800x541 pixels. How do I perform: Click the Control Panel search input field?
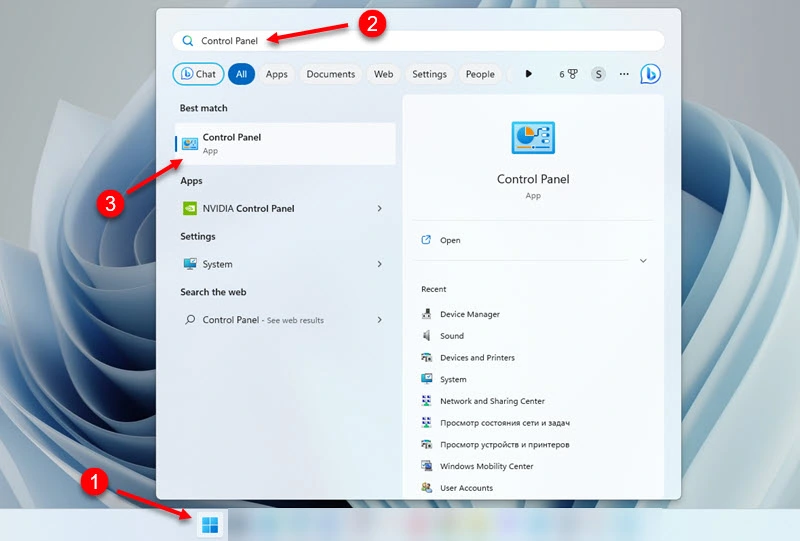point(418,41)
